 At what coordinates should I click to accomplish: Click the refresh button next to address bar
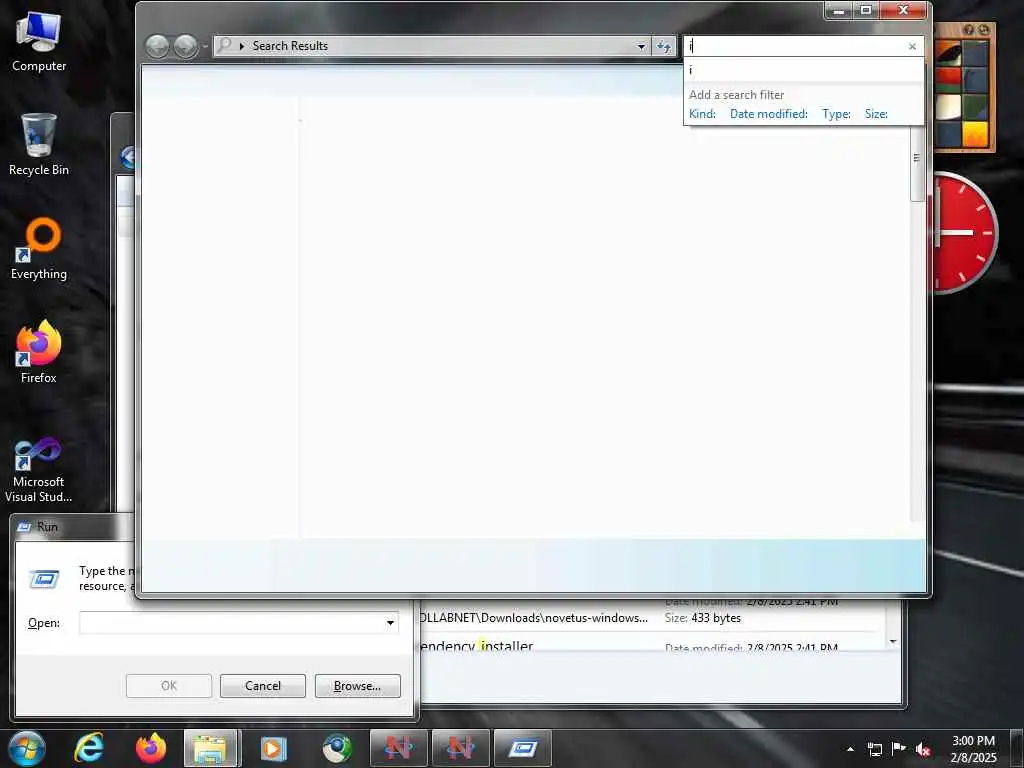664,46
